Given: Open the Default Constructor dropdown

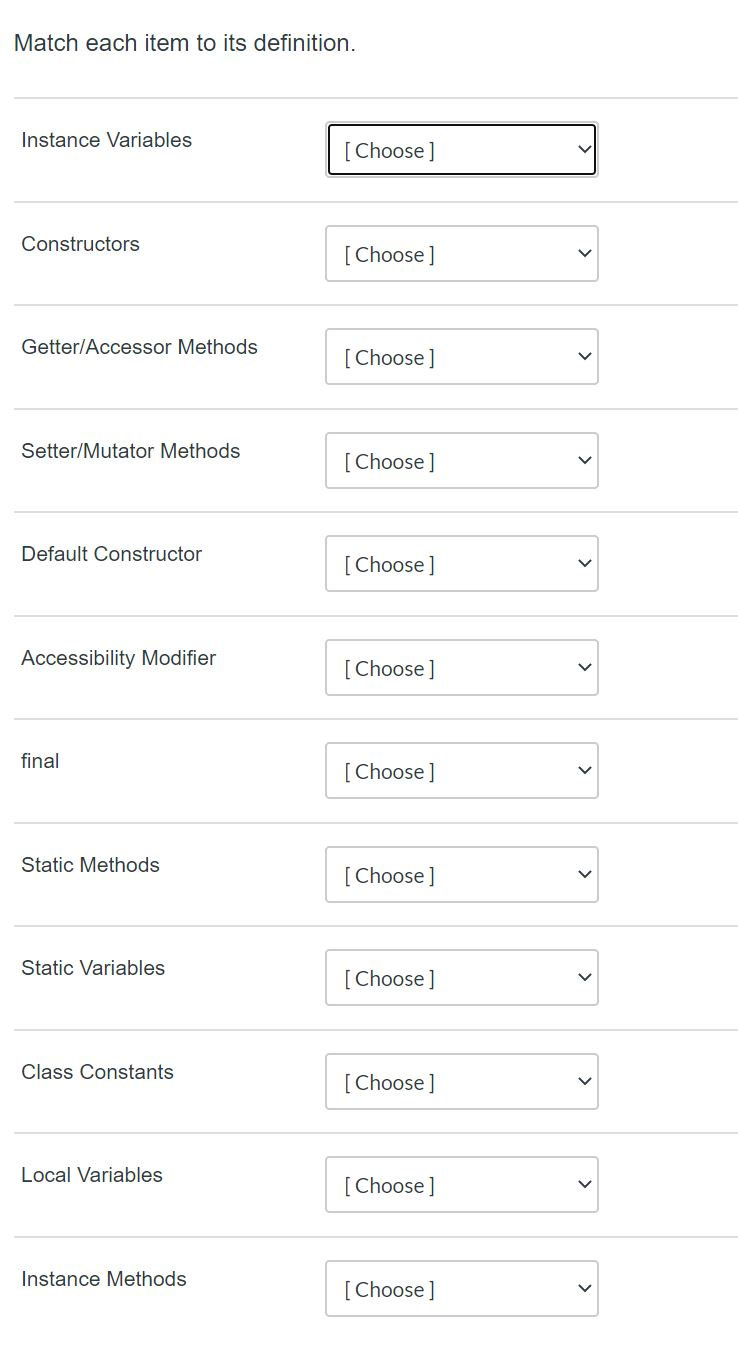Looking at the screenshot, I should (461, 563).
